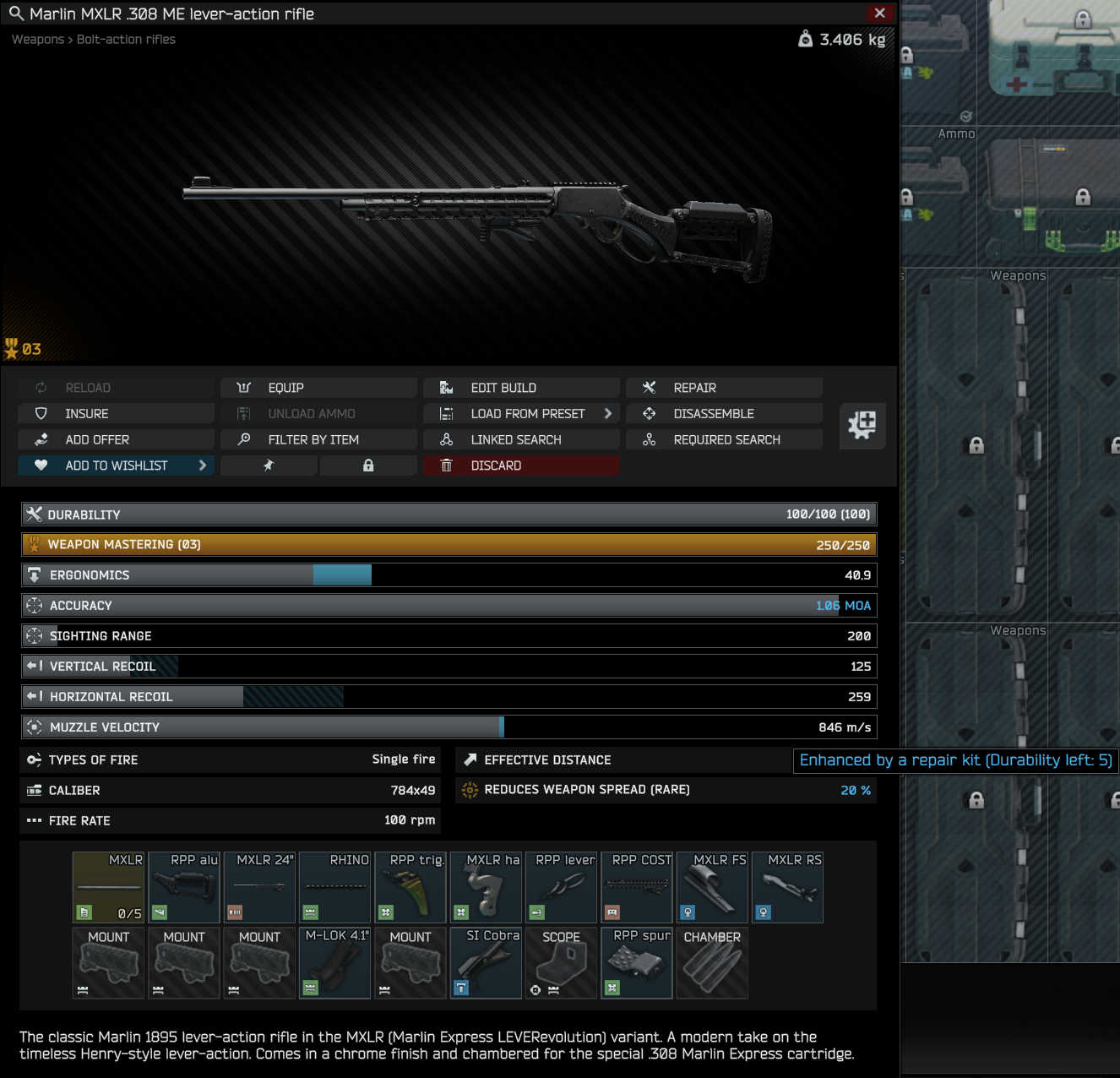Image resolution: width=1120 pixels, height=1078 pixels.
Task: Click the Horizontal Recoil row showing 259
Action: pos(449,697)
